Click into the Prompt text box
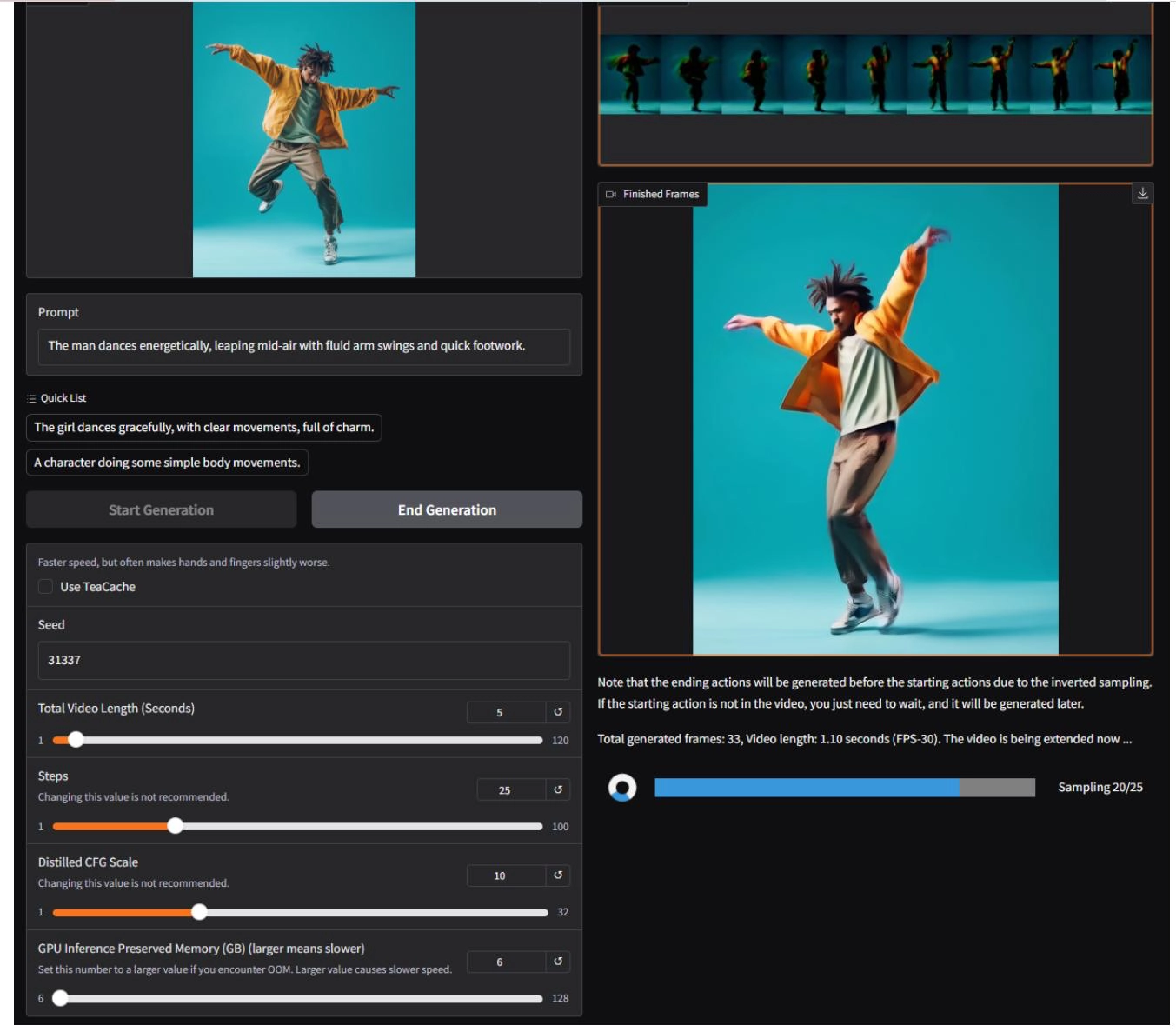This screenshot has height=1032, width=1176. (303, 346)
